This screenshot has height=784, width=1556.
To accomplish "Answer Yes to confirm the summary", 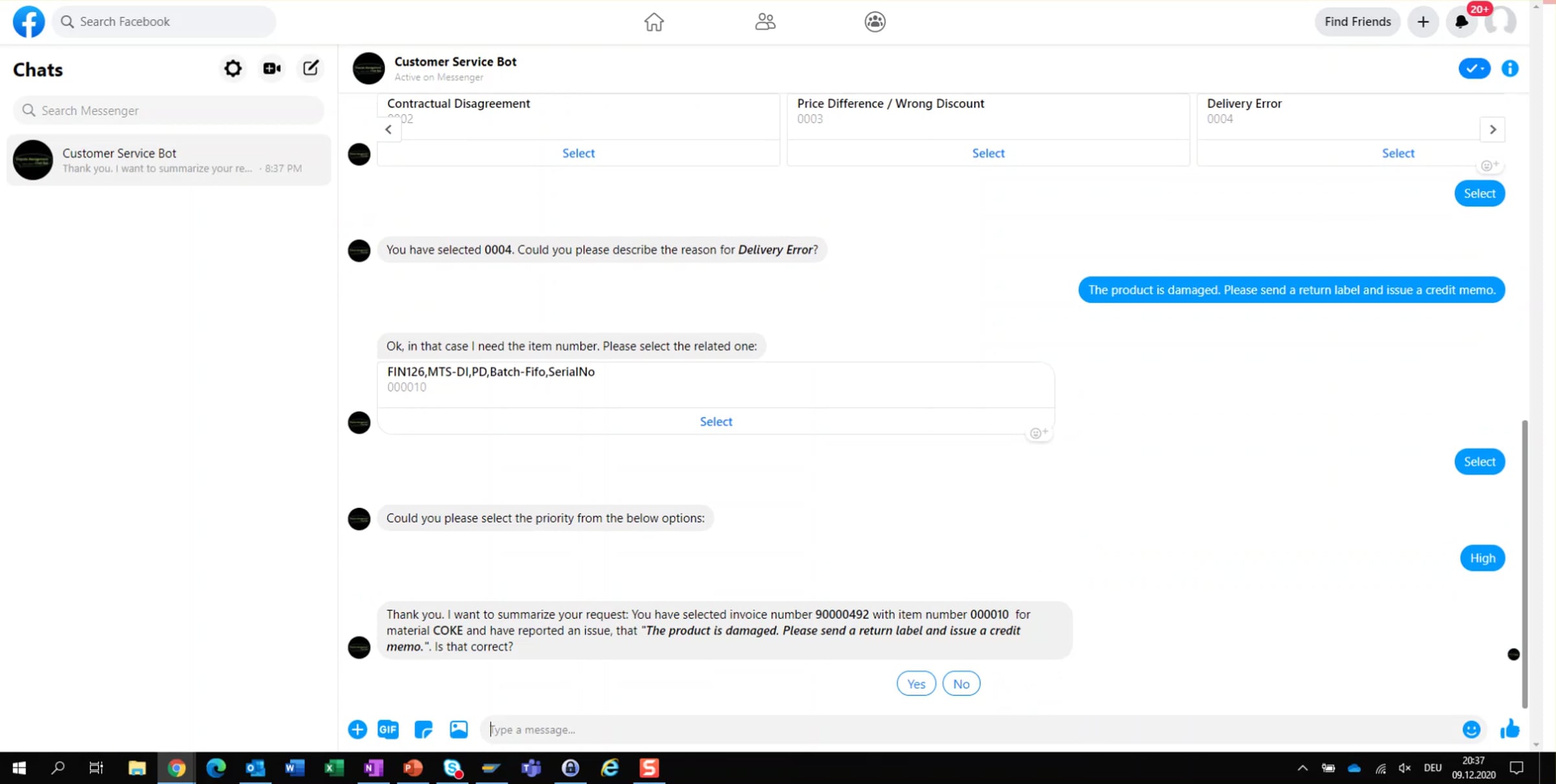I will (915, 684).
